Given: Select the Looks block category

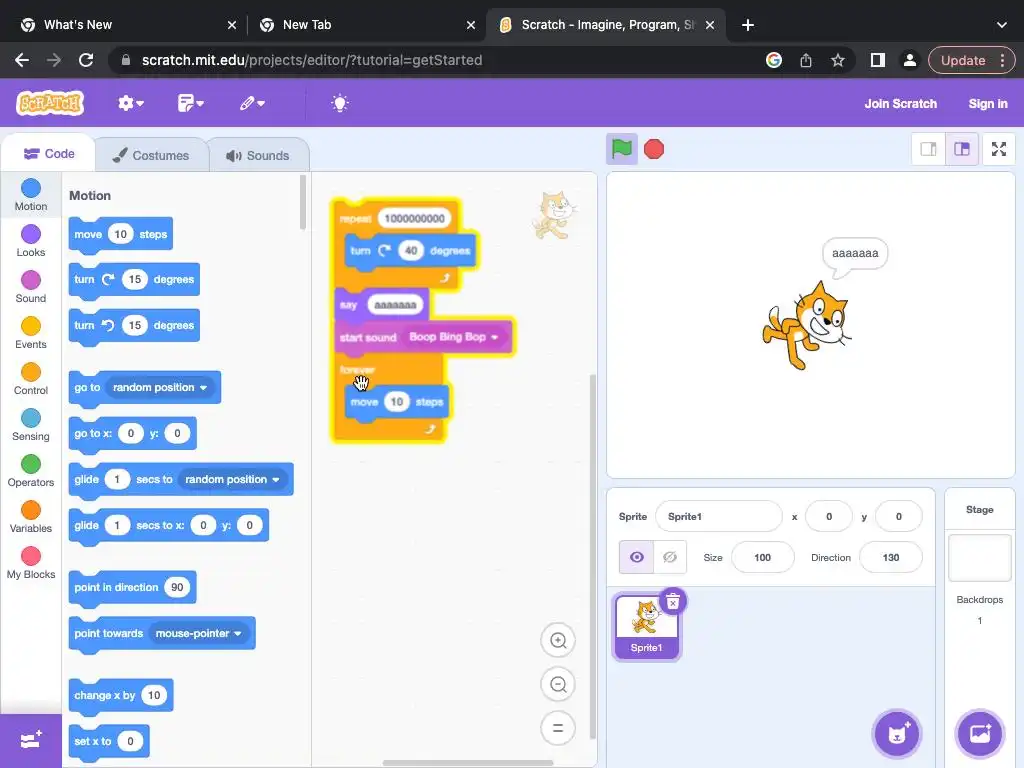Looking at the screenshot, I should 31,241.
